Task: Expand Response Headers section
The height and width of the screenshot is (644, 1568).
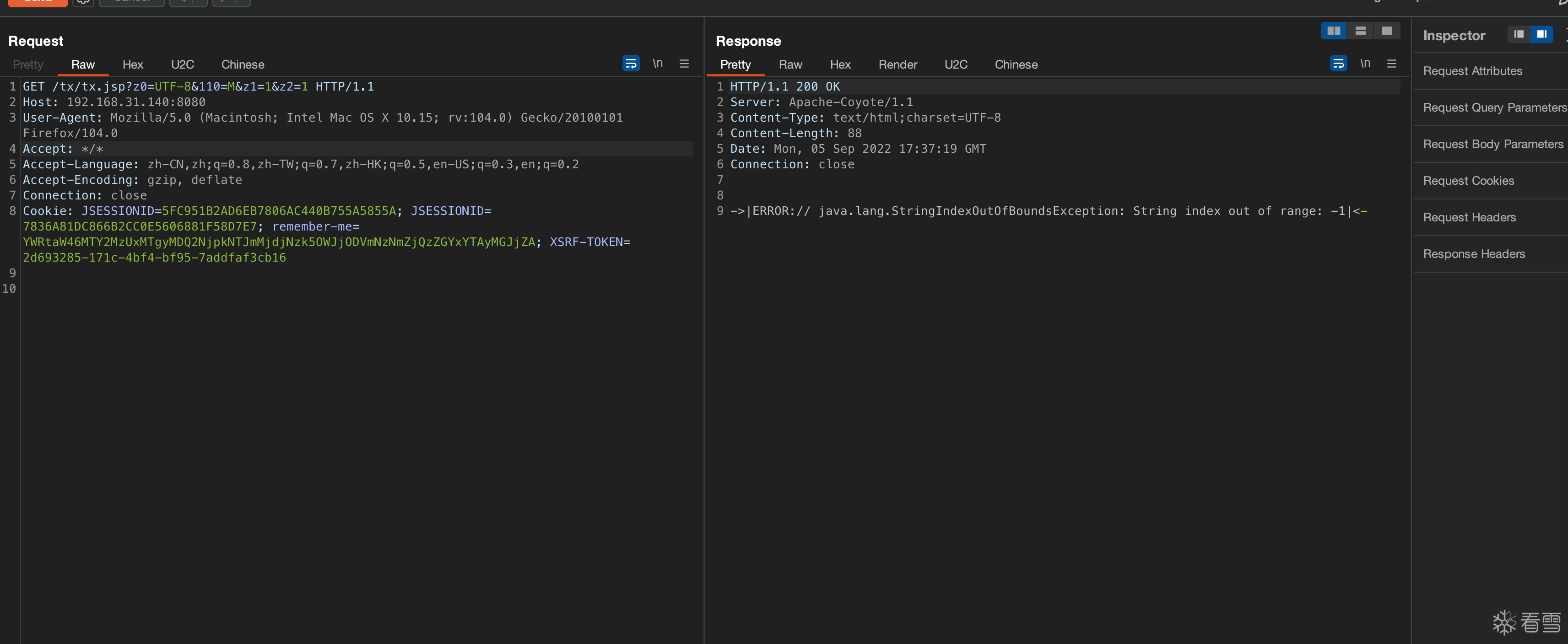Action: [1474, 253]
